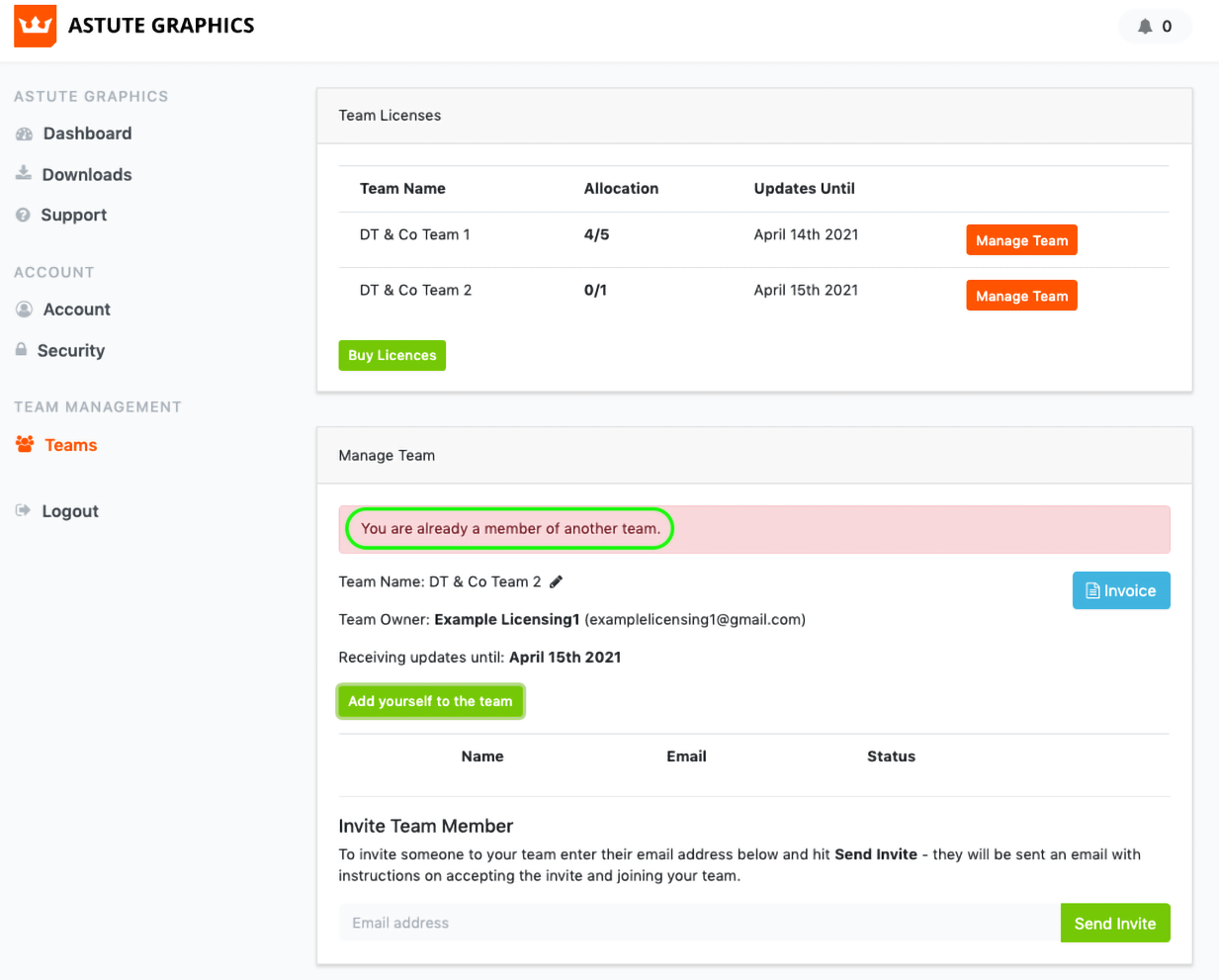The image size is (1219, 980).
Task: Click the Dashboard gauge icon in sidebar
Action: [24, 134]
